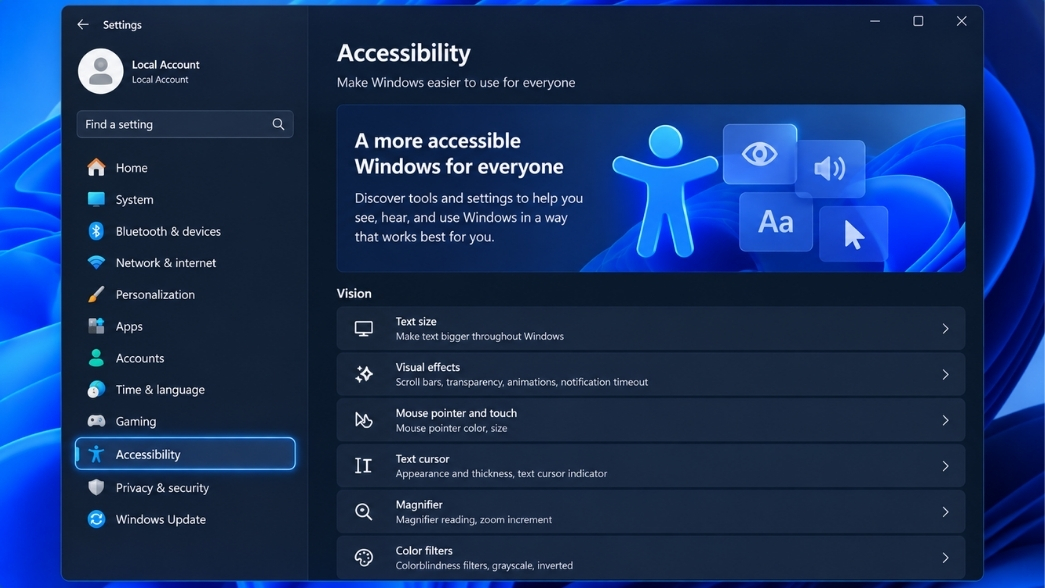
Task: Click the cursor arrow tile in banner
Action: (854, 234)
